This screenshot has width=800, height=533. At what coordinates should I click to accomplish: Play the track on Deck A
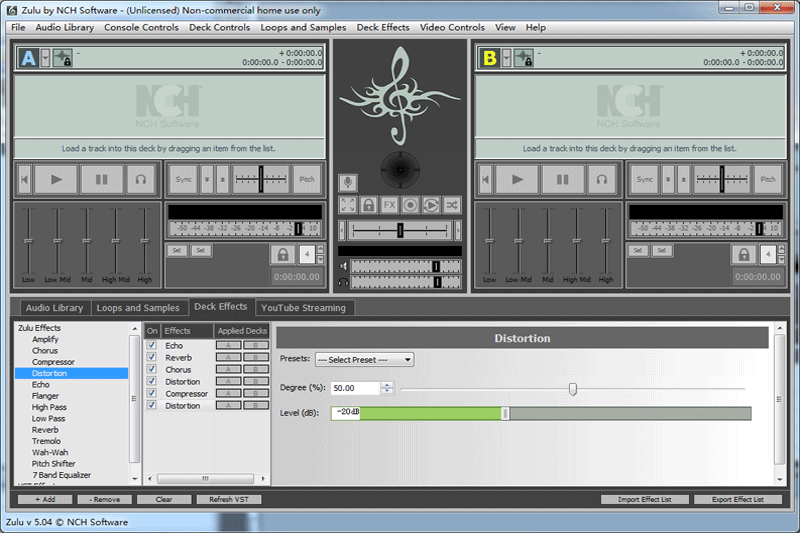(x=56, y=180)
